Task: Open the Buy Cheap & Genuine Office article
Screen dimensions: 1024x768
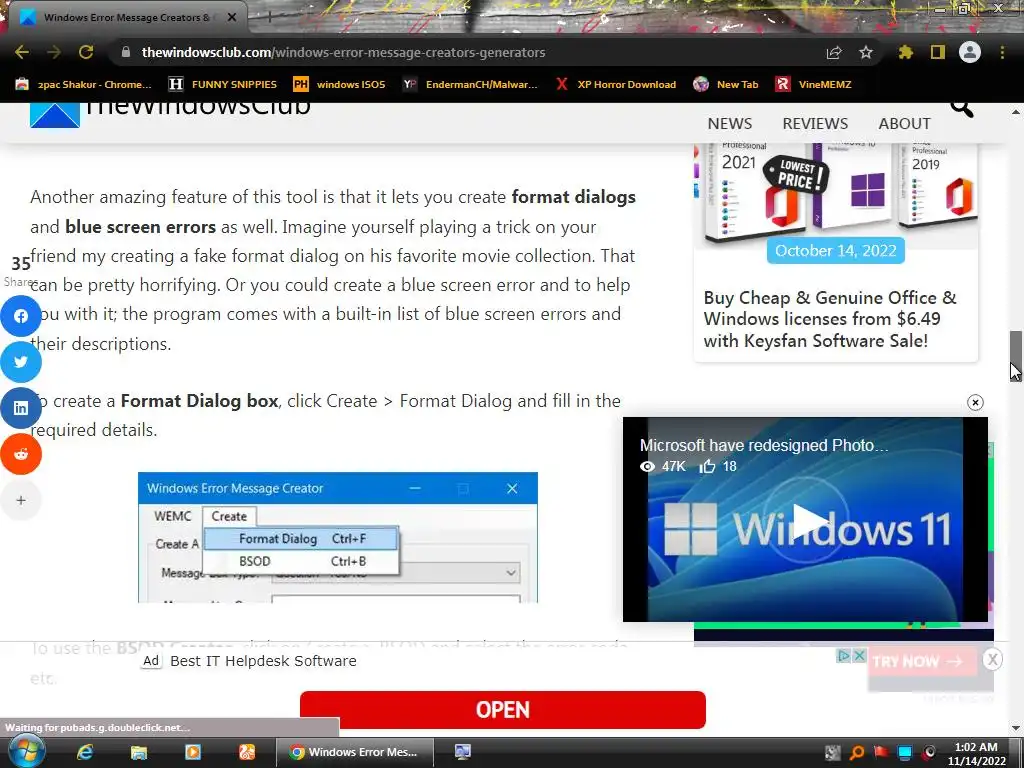Action: 830,319
